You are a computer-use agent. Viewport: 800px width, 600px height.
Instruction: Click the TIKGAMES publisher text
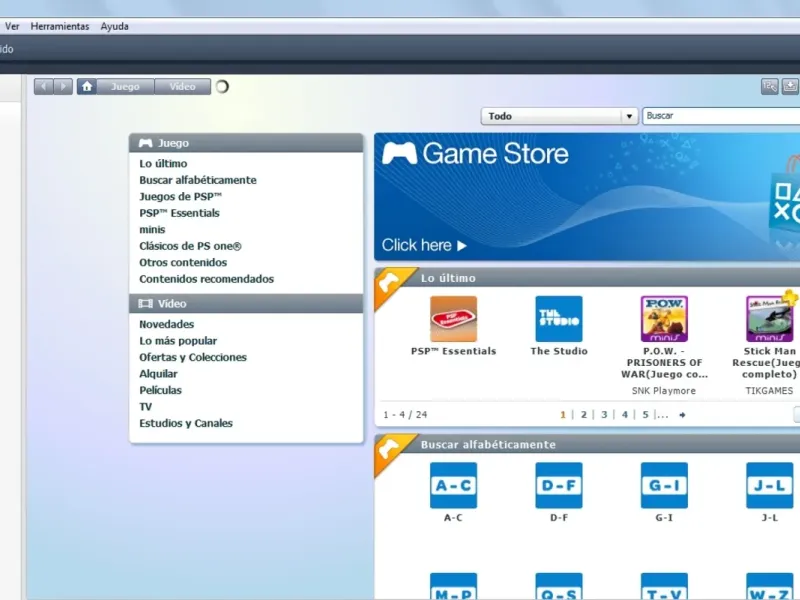click(769, 391)
